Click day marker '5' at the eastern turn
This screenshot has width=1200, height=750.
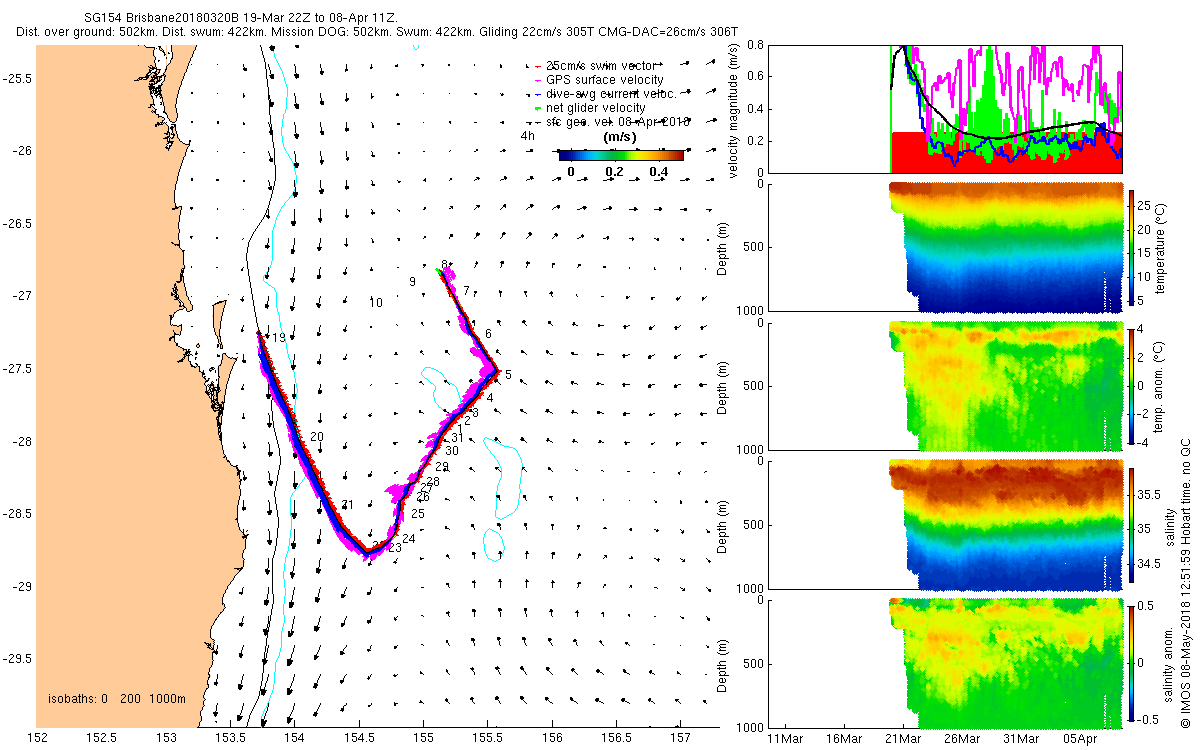coord(508,375)
